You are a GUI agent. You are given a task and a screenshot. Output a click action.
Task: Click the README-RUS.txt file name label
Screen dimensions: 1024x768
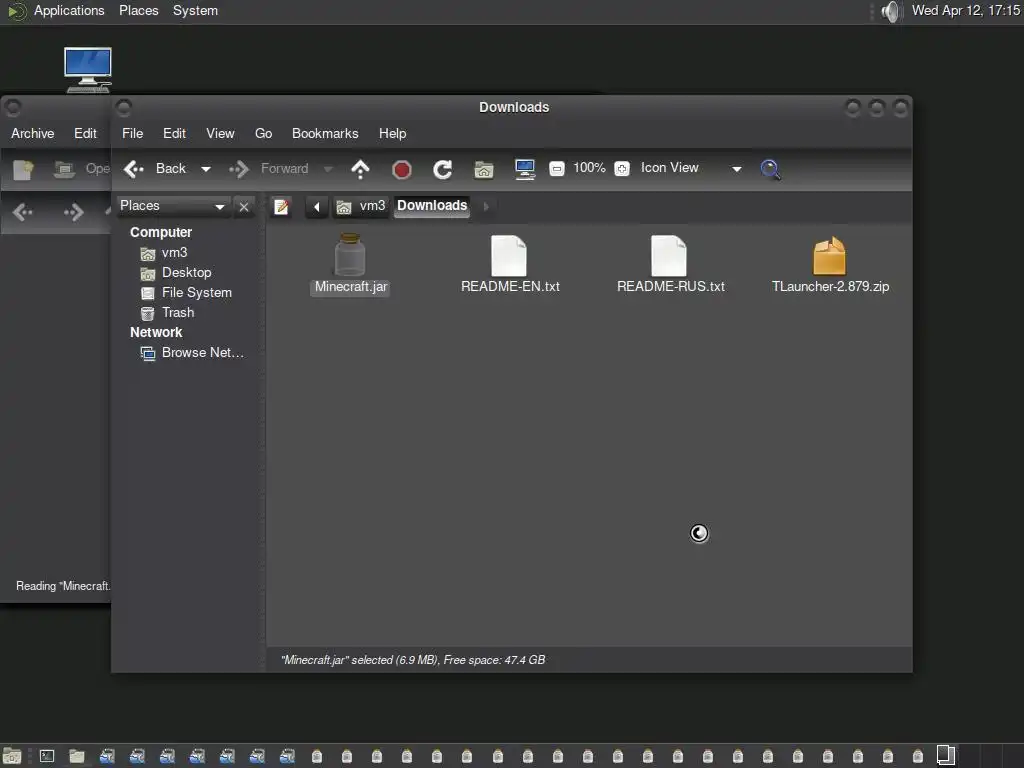coord(671,287)
